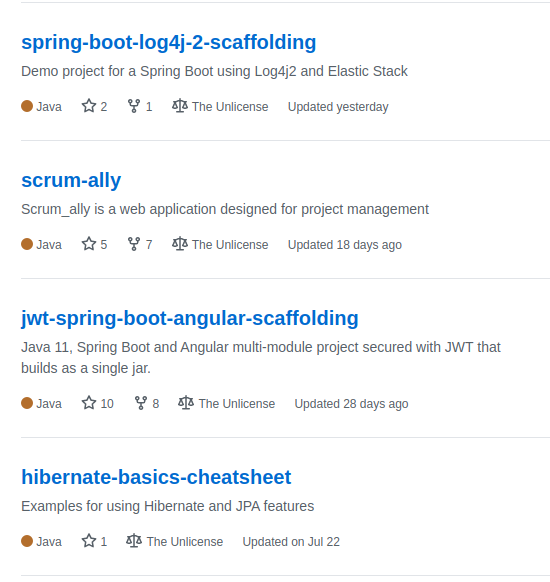Image resolution: width=550 pixels, height=582 pixels.
Task: Click license scale icon of hibernate-basics-cheatsheet
Action: point(134,541)
